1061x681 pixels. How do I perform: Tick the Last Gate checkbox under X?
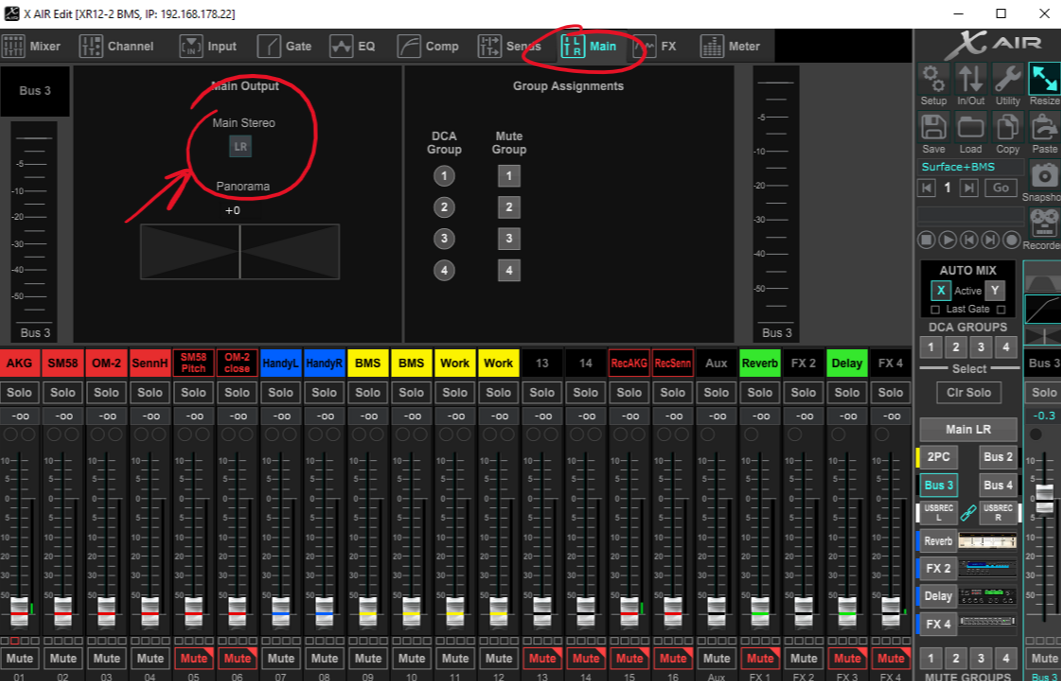tap(935, 309)
